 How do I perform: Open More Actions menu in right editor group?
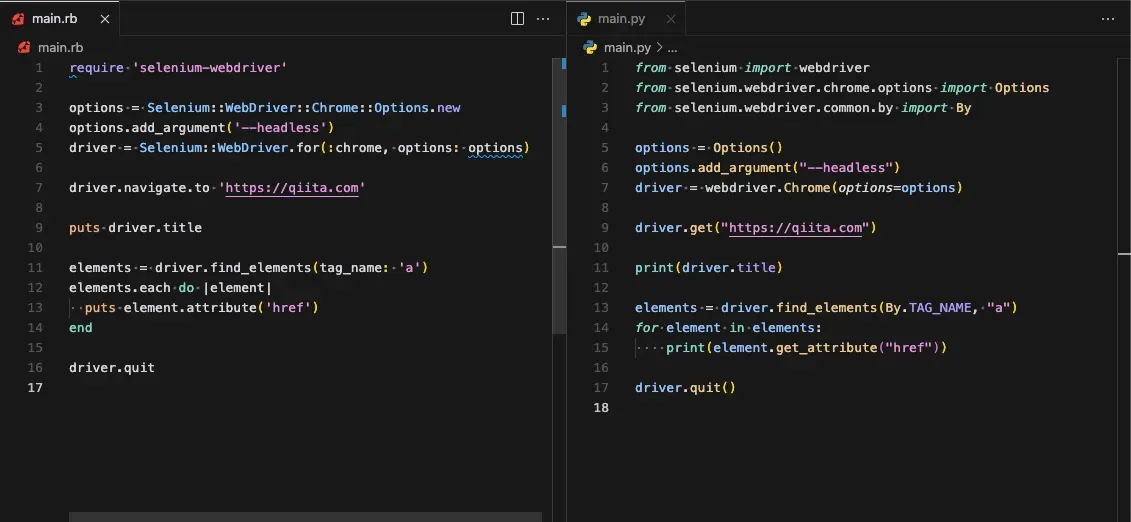[x=1108, y=19]
